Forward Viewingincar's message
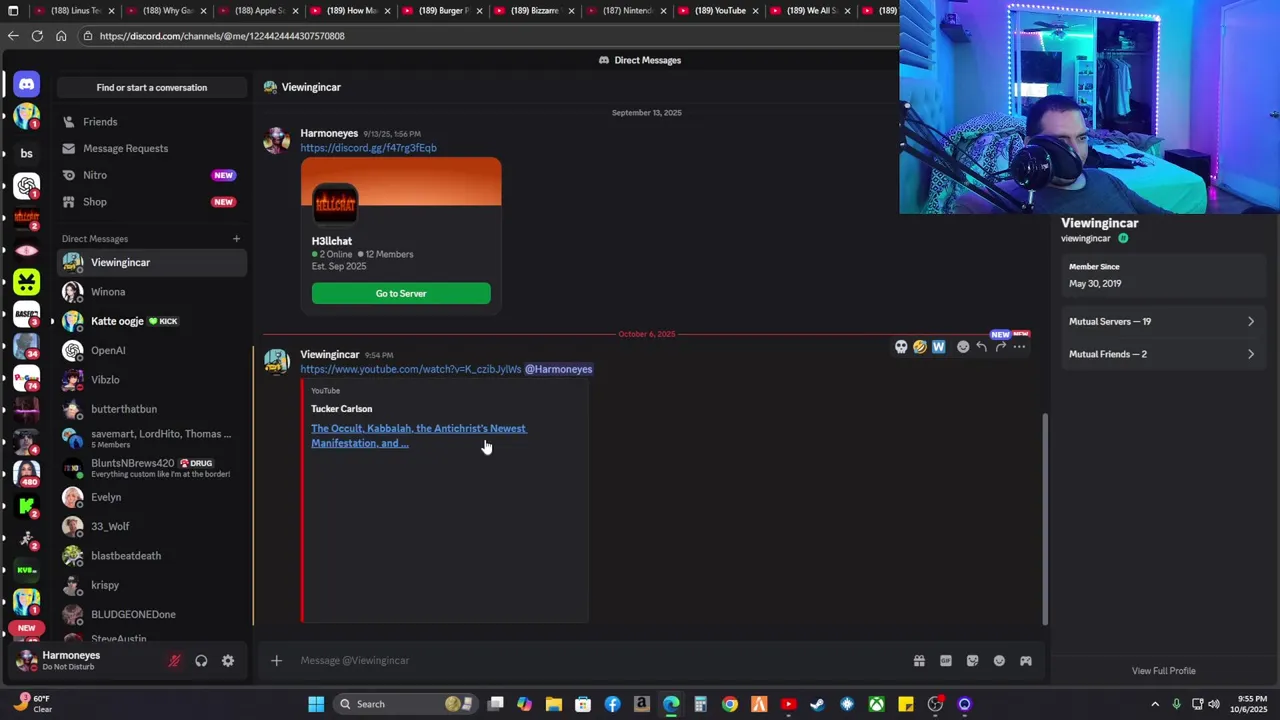 tap(1001, 347)
